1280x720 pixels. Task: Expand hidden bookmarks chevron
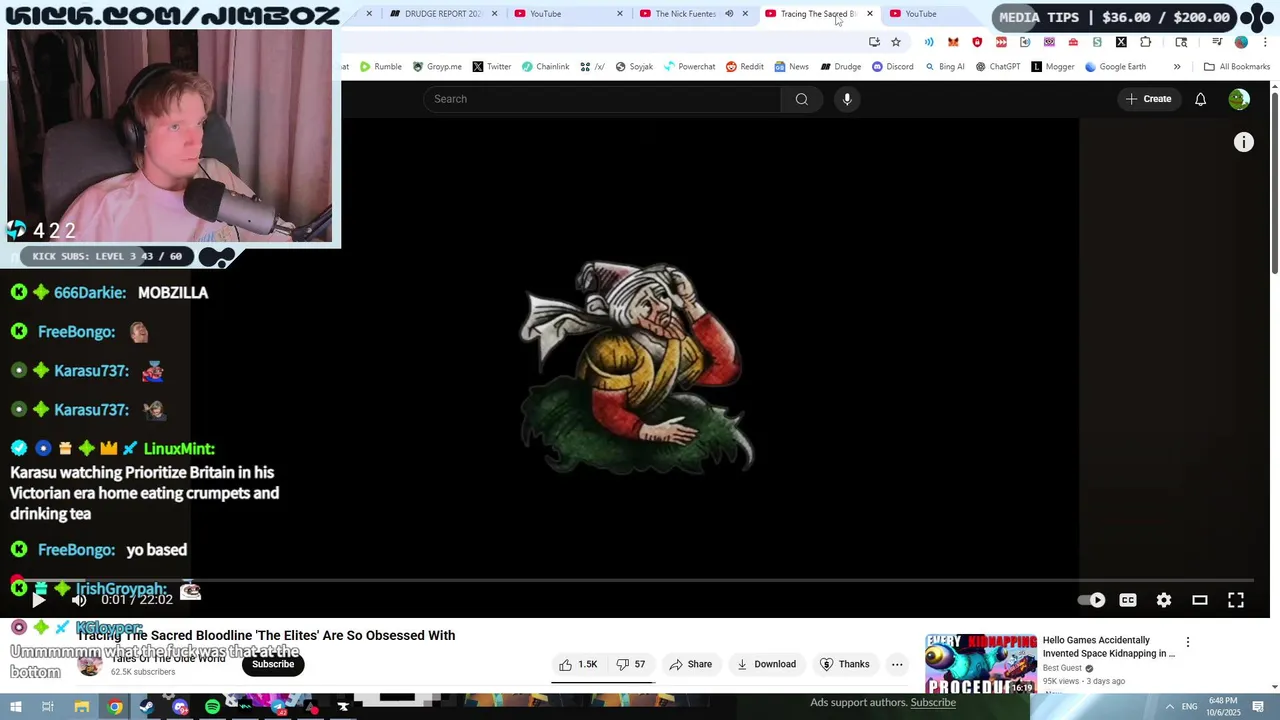[x=1177, y=67]
